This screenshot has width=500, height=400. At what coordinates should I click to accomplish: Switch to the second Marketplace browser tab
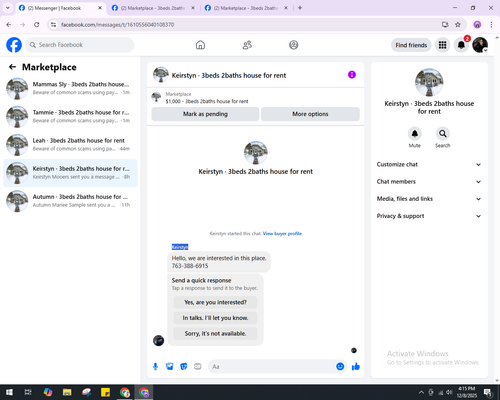[x=153, y=8]
